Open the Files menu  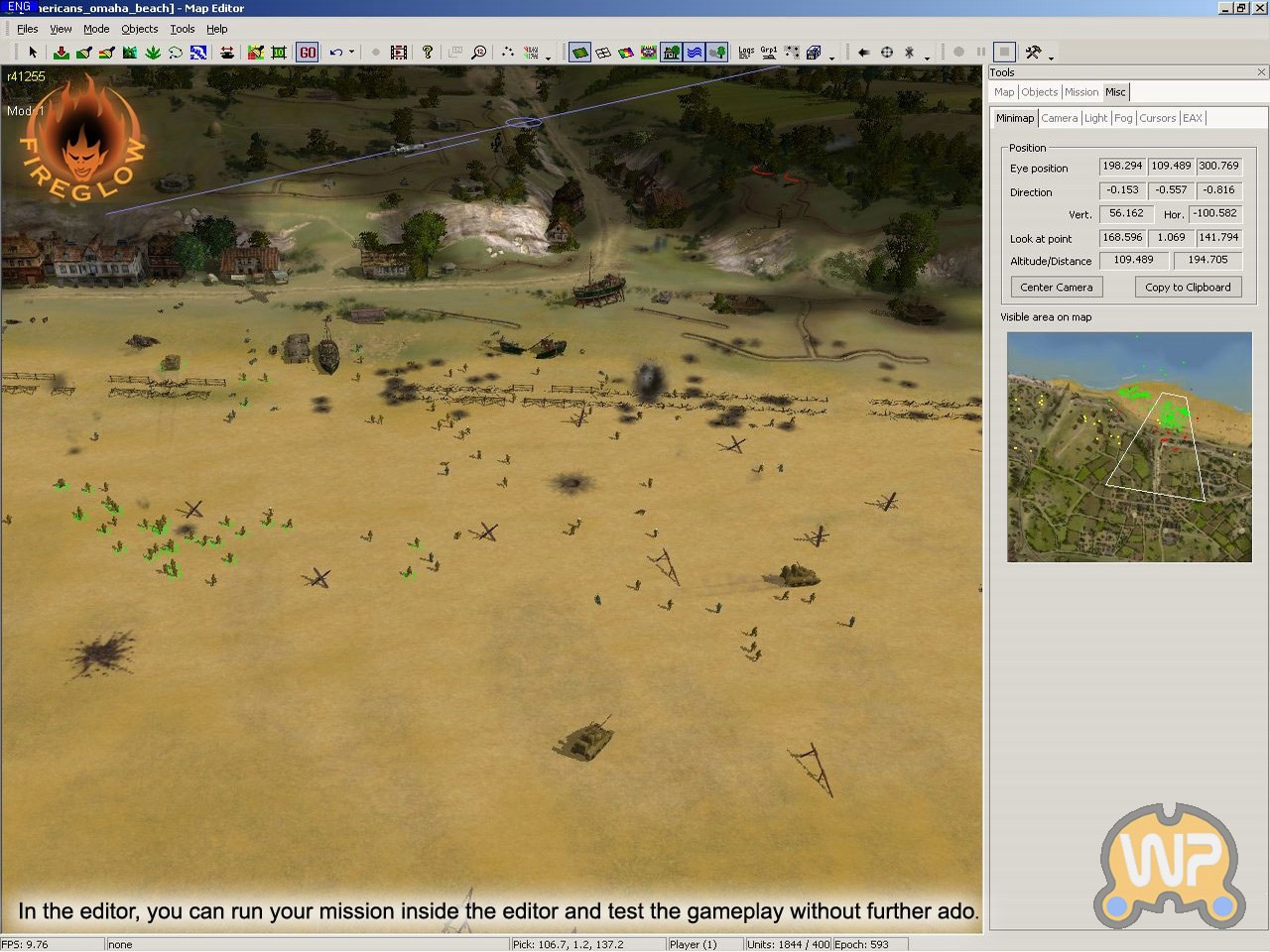point(28,29)
